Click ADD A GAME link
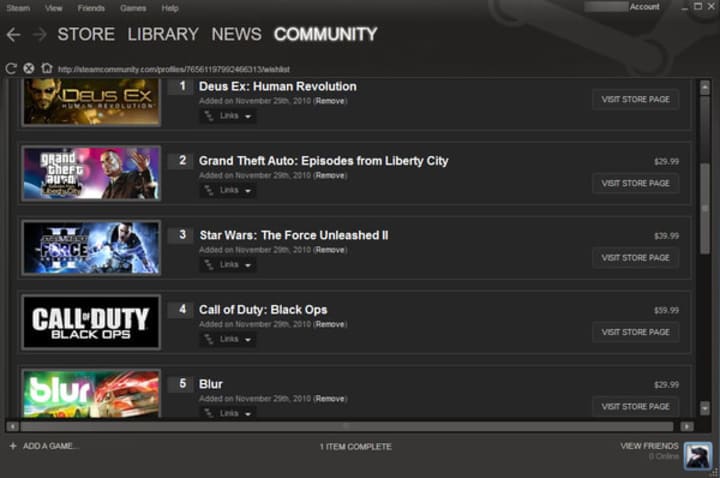The height and width of the screenshot is (478, 720). tap(50, 446)
